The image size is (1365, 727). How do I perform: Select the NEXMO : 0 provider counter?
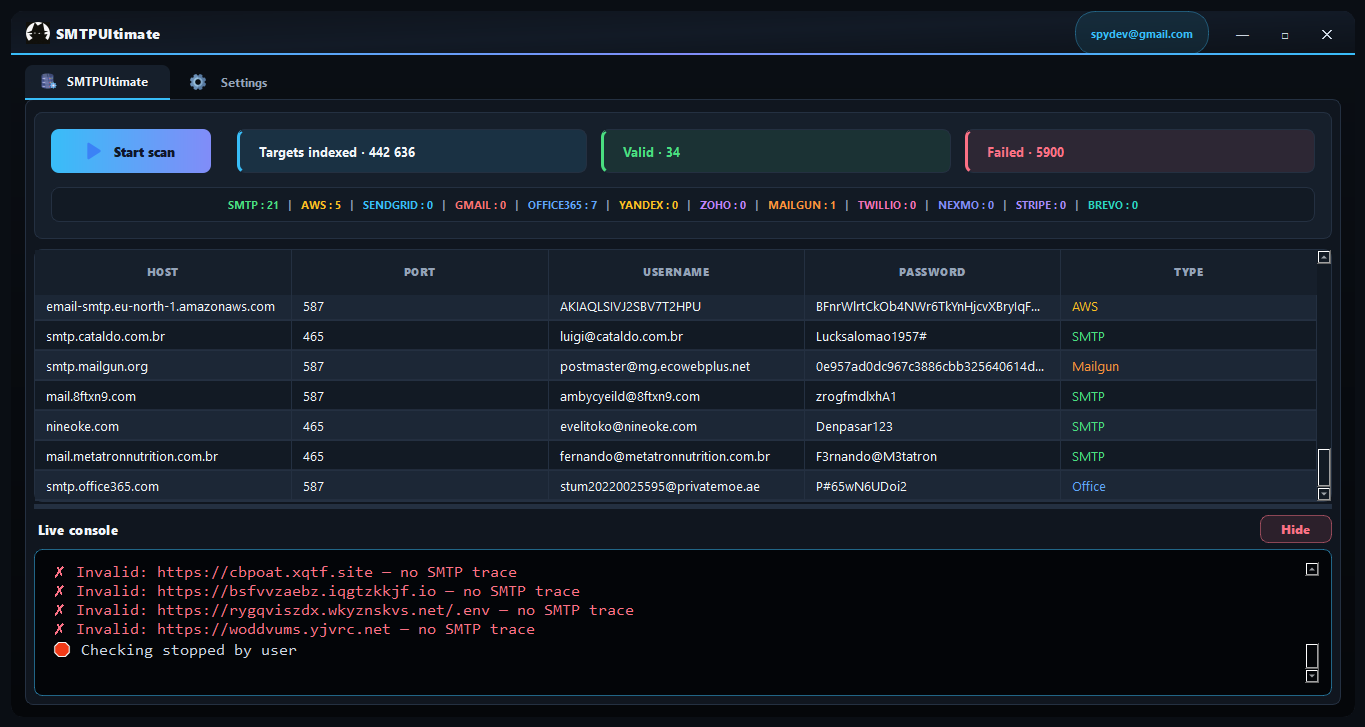click(967, 205)
